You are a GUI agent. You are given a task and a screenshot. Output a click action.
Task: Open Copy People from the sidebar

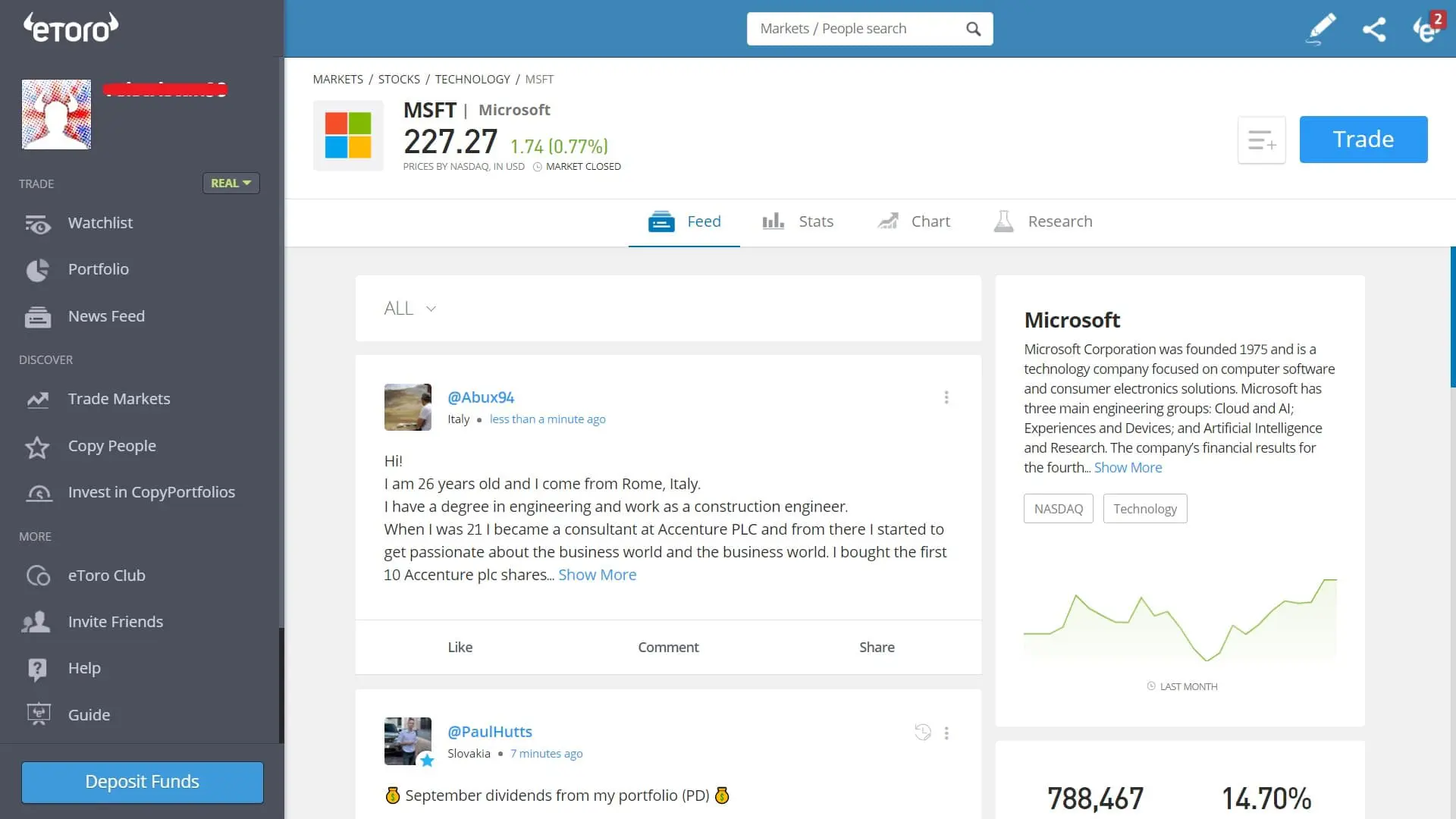coord(112,446)
